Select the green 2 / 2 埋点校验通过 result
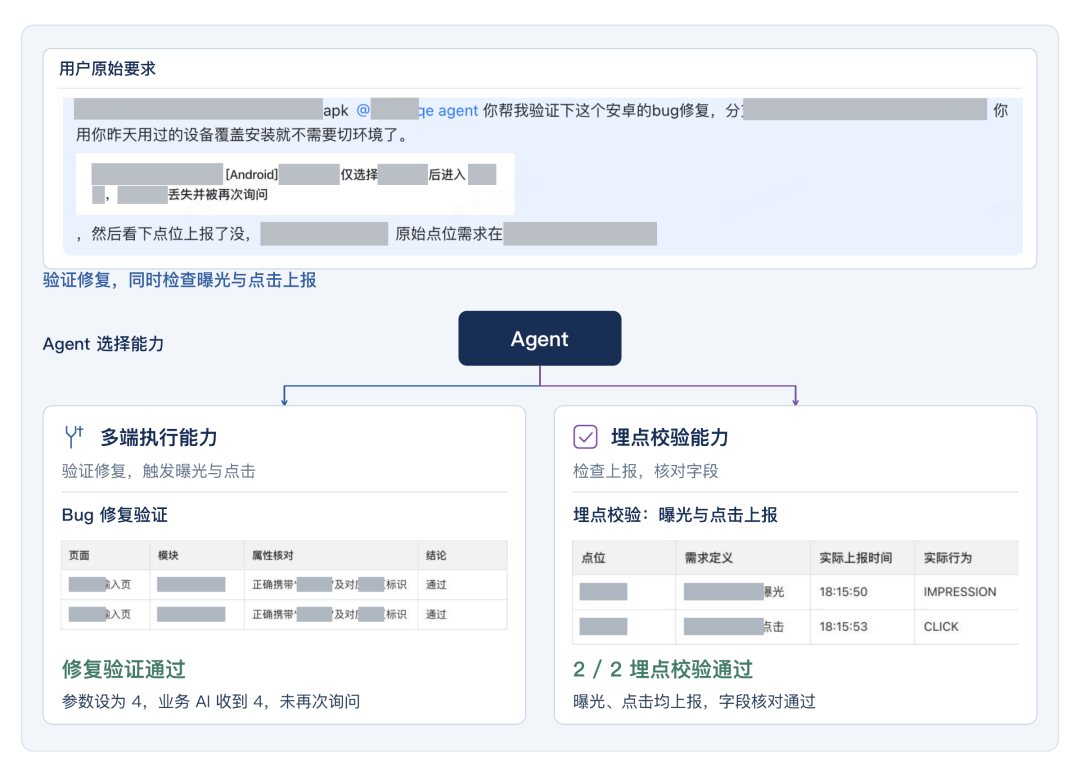The image size is (1080, 775). click(x=663, y=669)
